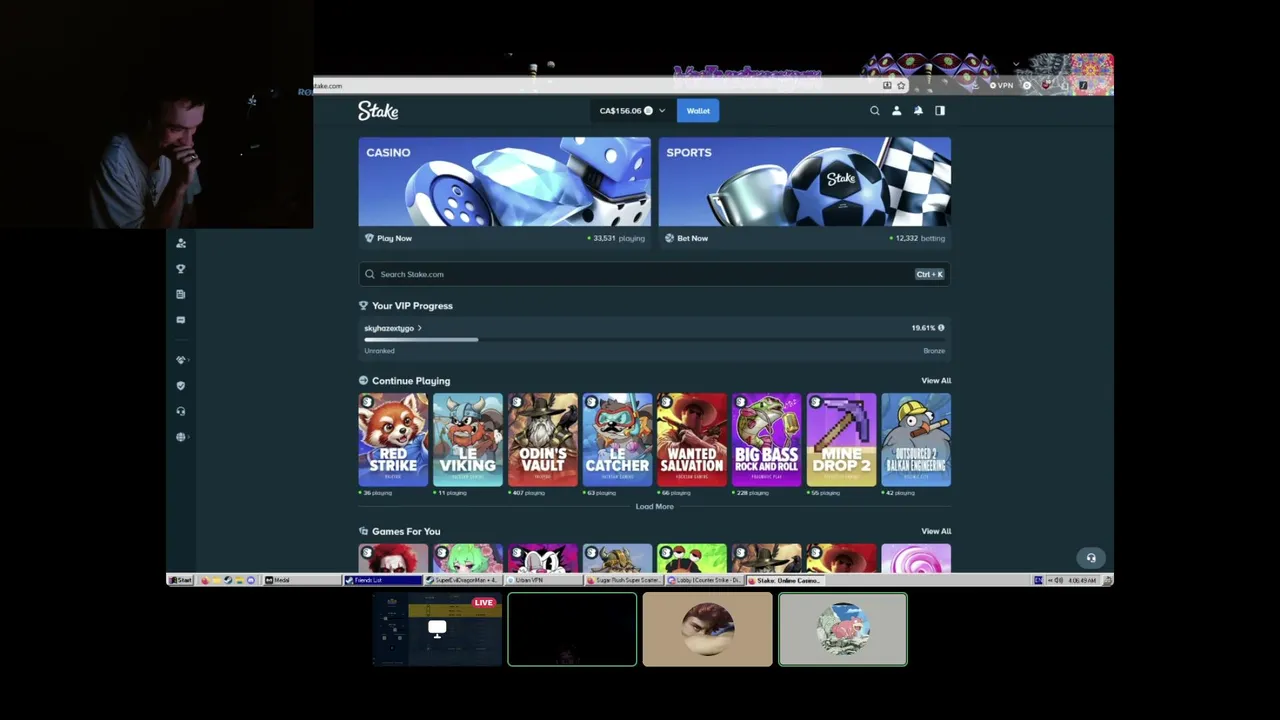Focus the Search Stake.com field

654,274
